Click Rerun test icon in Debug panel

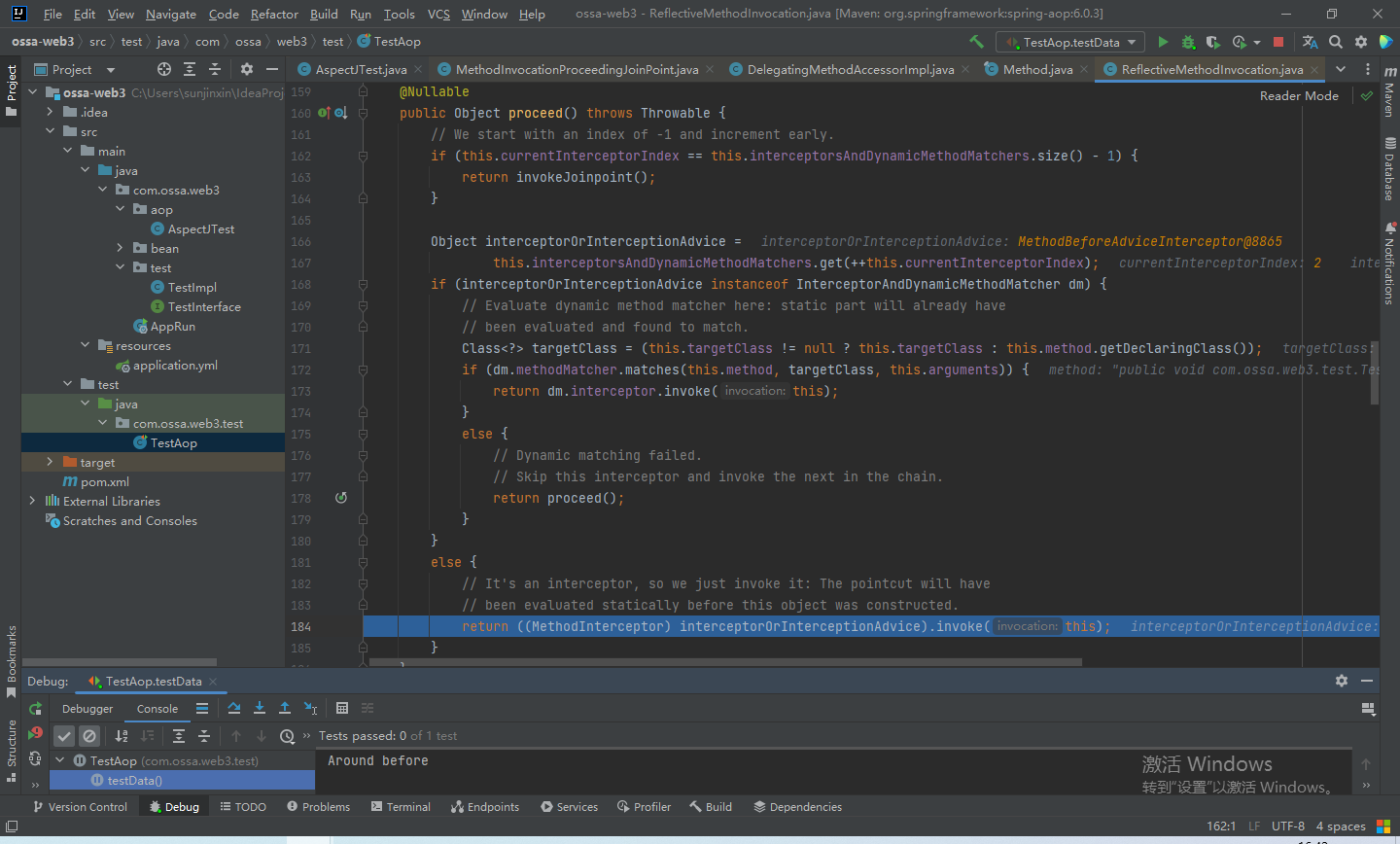(35, 709)
